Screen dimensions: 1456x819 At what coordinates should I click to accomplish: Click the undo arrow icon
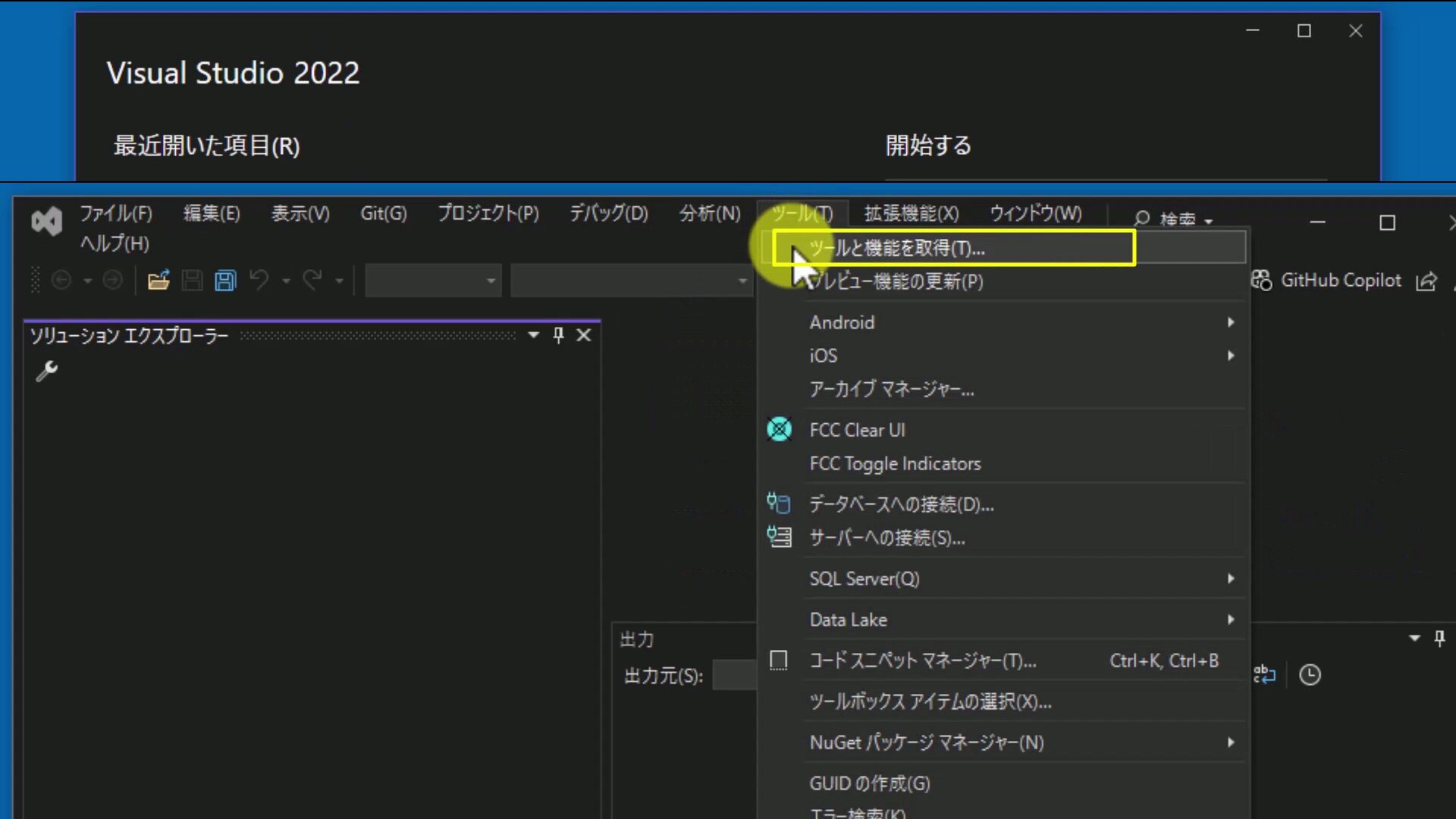click(259, 281)
